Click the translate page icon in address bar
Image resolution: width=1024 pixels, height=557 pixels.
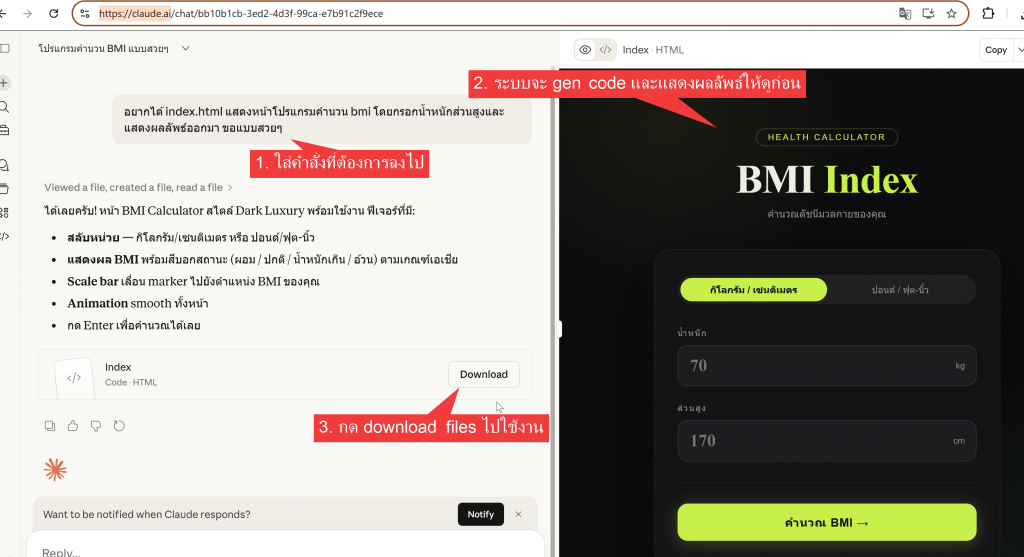pos(905,14)
